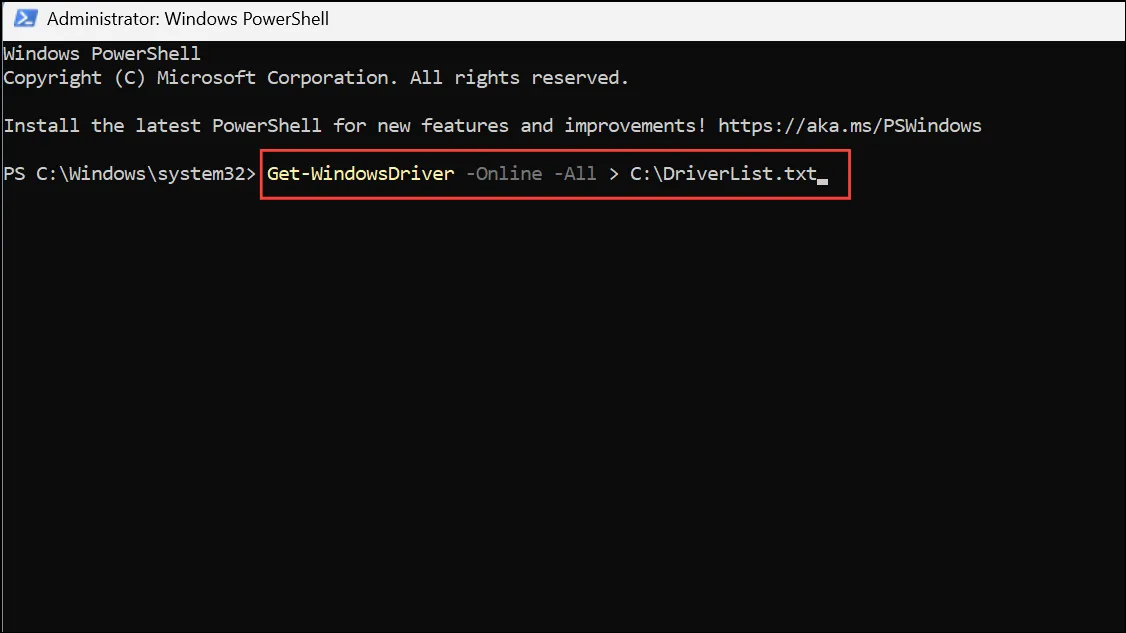Click the 'All rights reserved.' text
Viewport: 1126px width, 633px height.
pyautogui.click(x=519, y=78)
